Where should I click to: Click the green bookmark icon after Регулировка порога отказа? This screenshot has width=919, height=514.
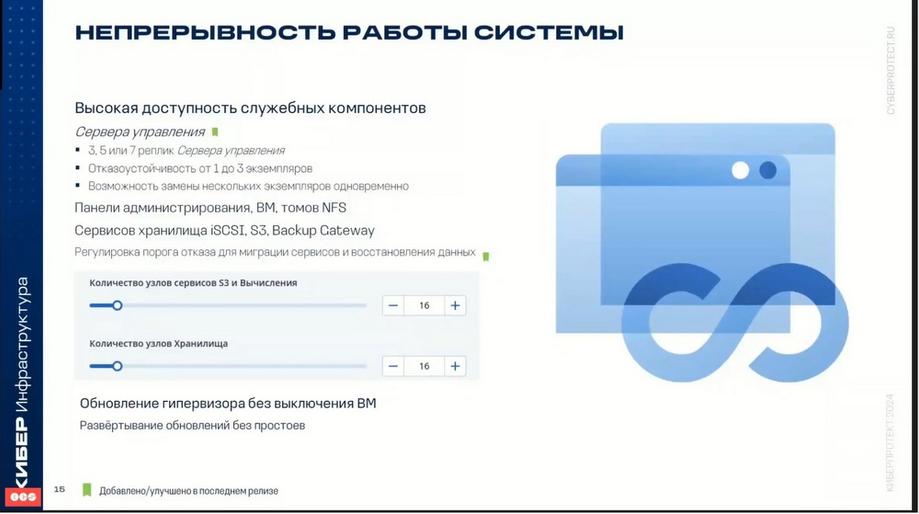pyautogui.click(x=486, y=256)
